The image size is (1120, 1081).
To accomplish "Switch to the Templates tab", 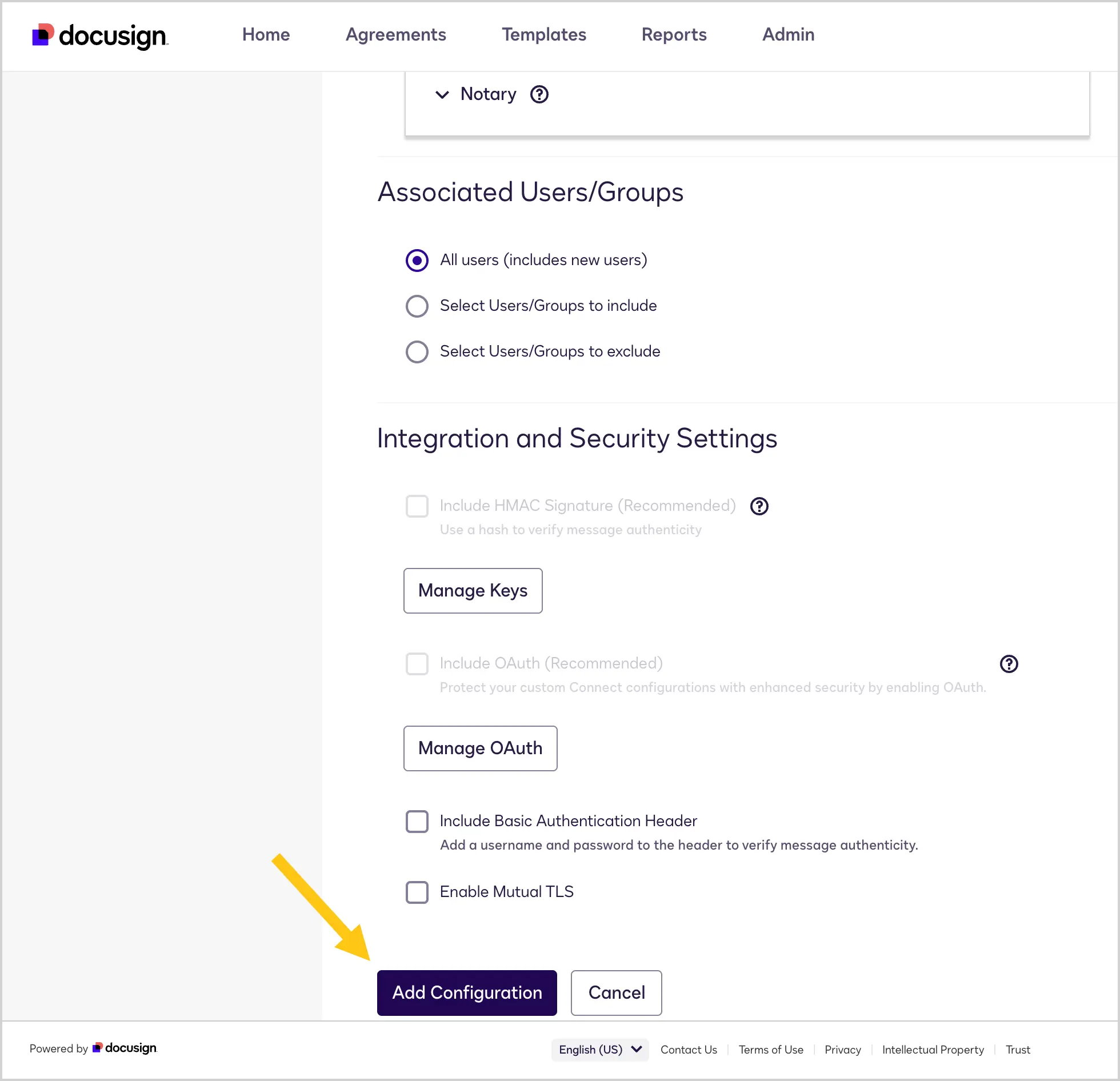I will coord(544,35).
